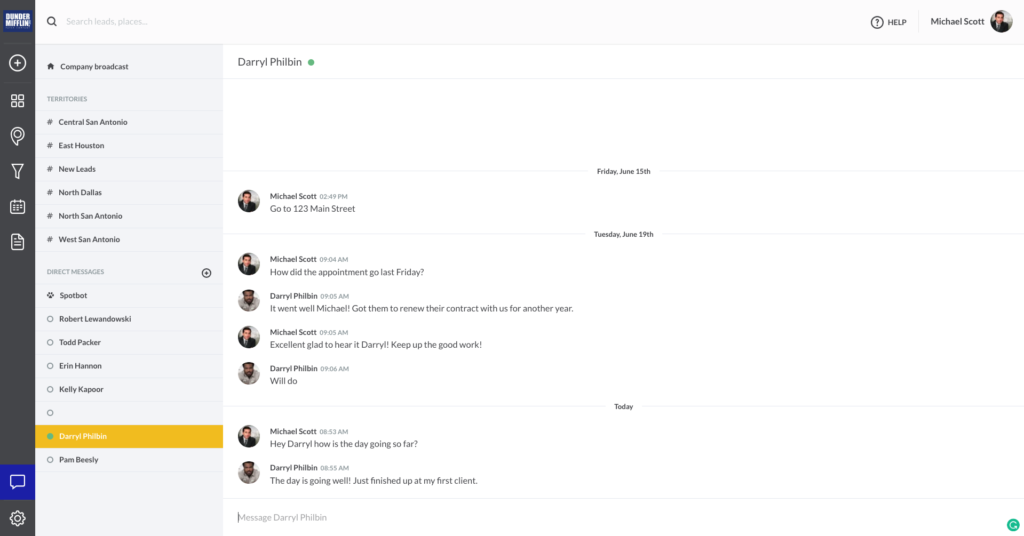Click the Help question mark button
The width and height of the screenshot is (1024, 536).
click(x=889, y=22)
